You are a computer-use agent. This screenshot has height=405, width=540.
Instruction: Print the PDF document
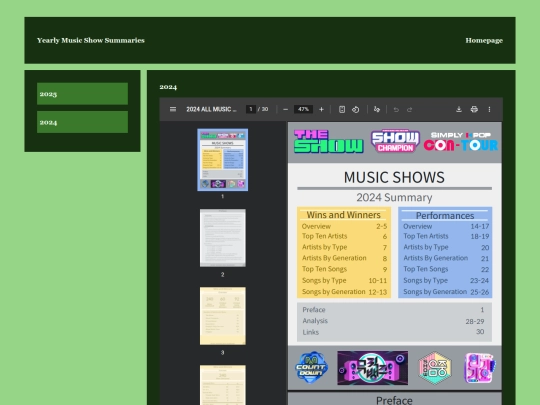point(474,109)
